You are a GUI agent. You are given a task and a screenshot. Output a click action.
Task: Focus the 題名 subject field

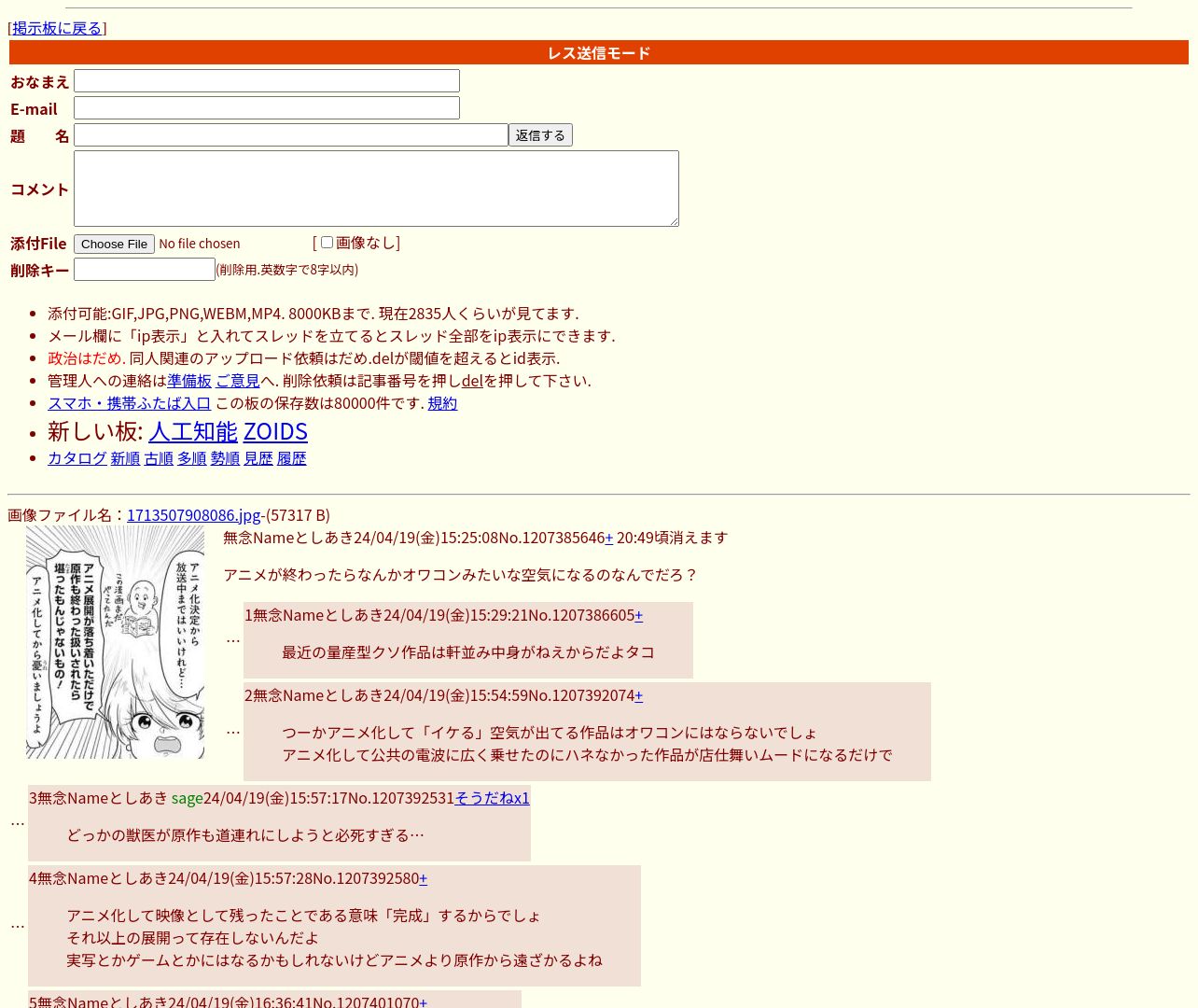(291, 135)
